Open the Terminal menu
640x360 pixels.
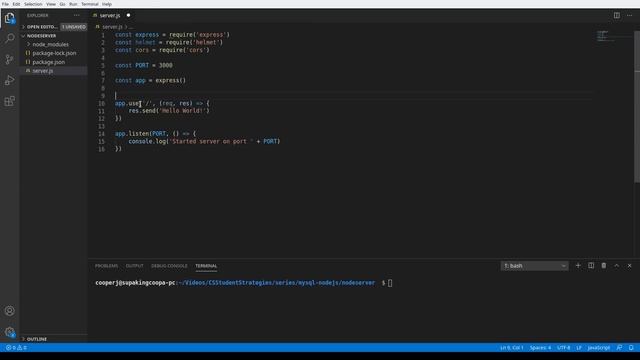coord(90,4)
